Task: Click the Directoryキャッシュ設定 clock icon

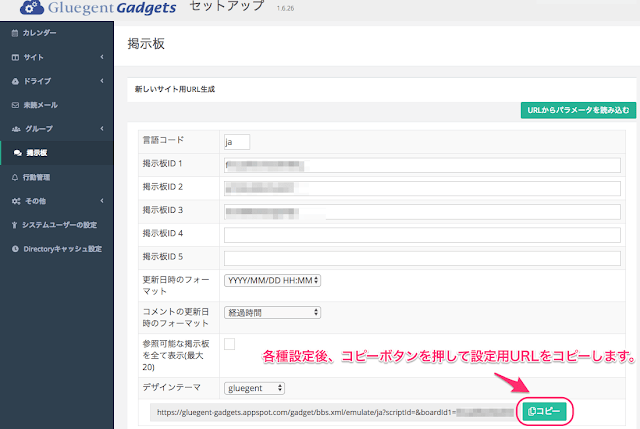Action: click(x=15, y=249)
